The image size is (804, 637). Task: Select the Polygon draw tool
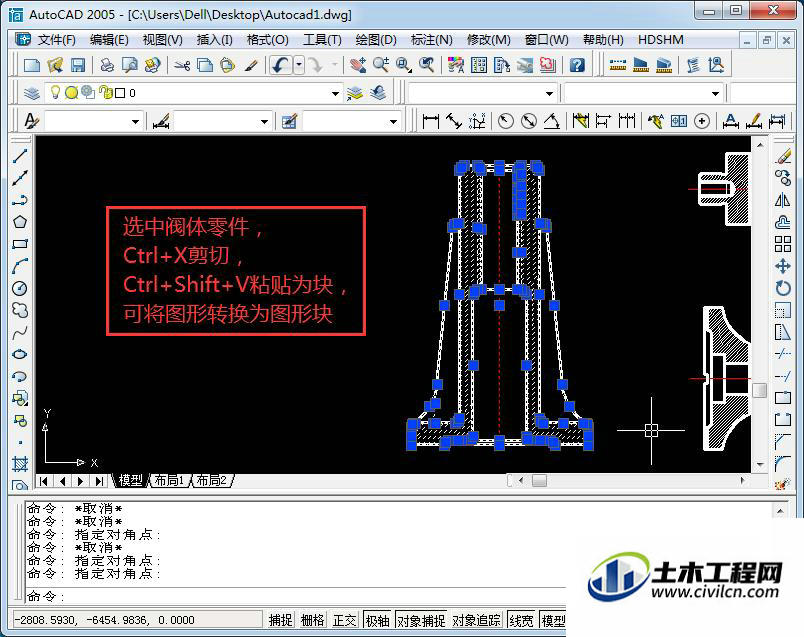point(20,222)
